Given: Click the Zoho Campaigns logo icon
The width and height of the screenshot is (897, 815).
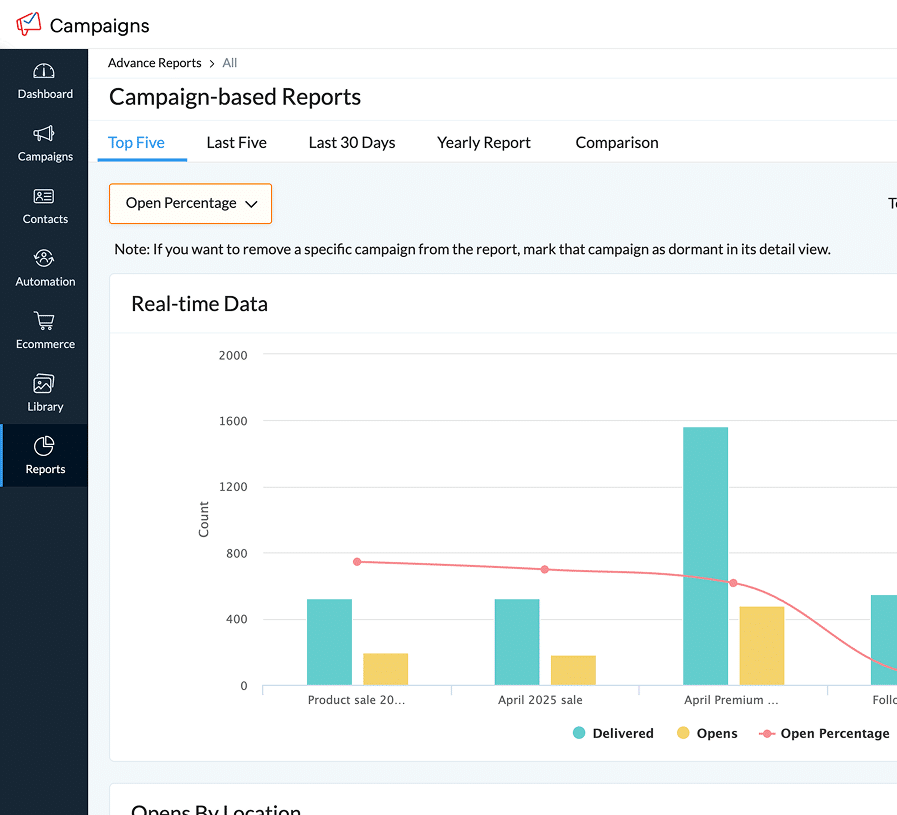Looking at the screenshot, I should pyautogui.click(x=29, y=24).
